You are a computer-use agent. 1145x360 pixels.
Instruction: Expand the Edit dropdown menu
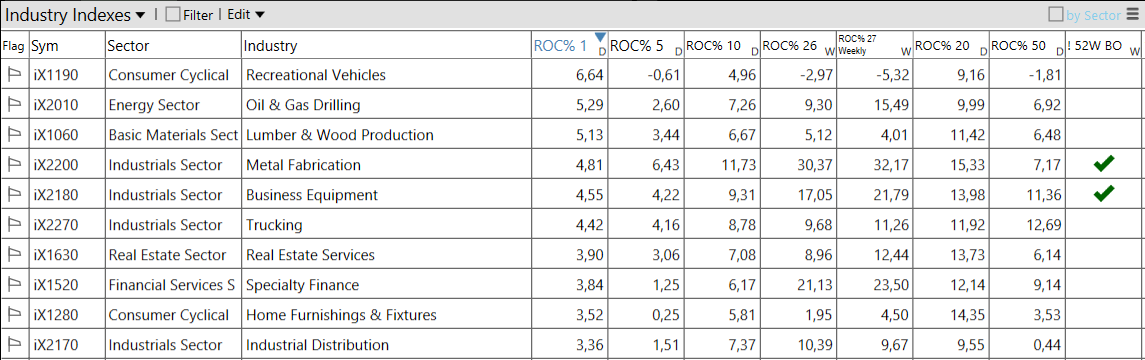[x=246, y=15]
